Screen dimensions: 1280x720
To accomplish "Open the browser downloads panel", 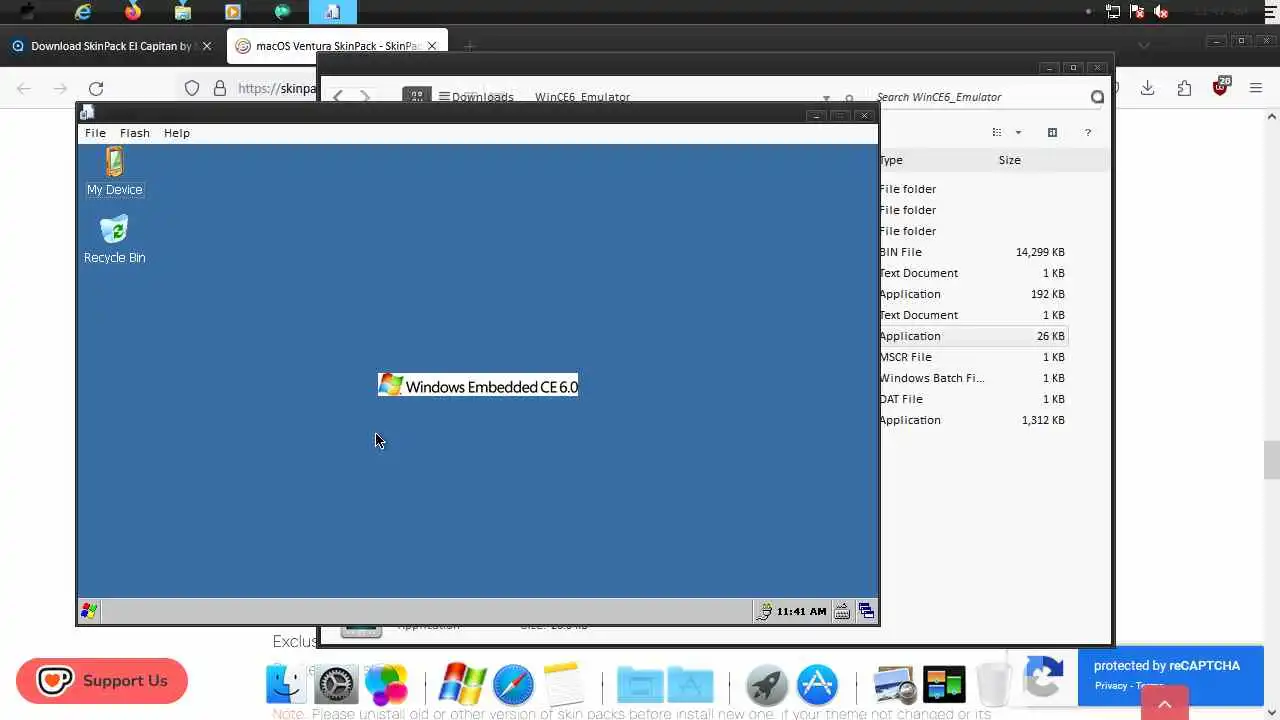I will point(1148,88).
